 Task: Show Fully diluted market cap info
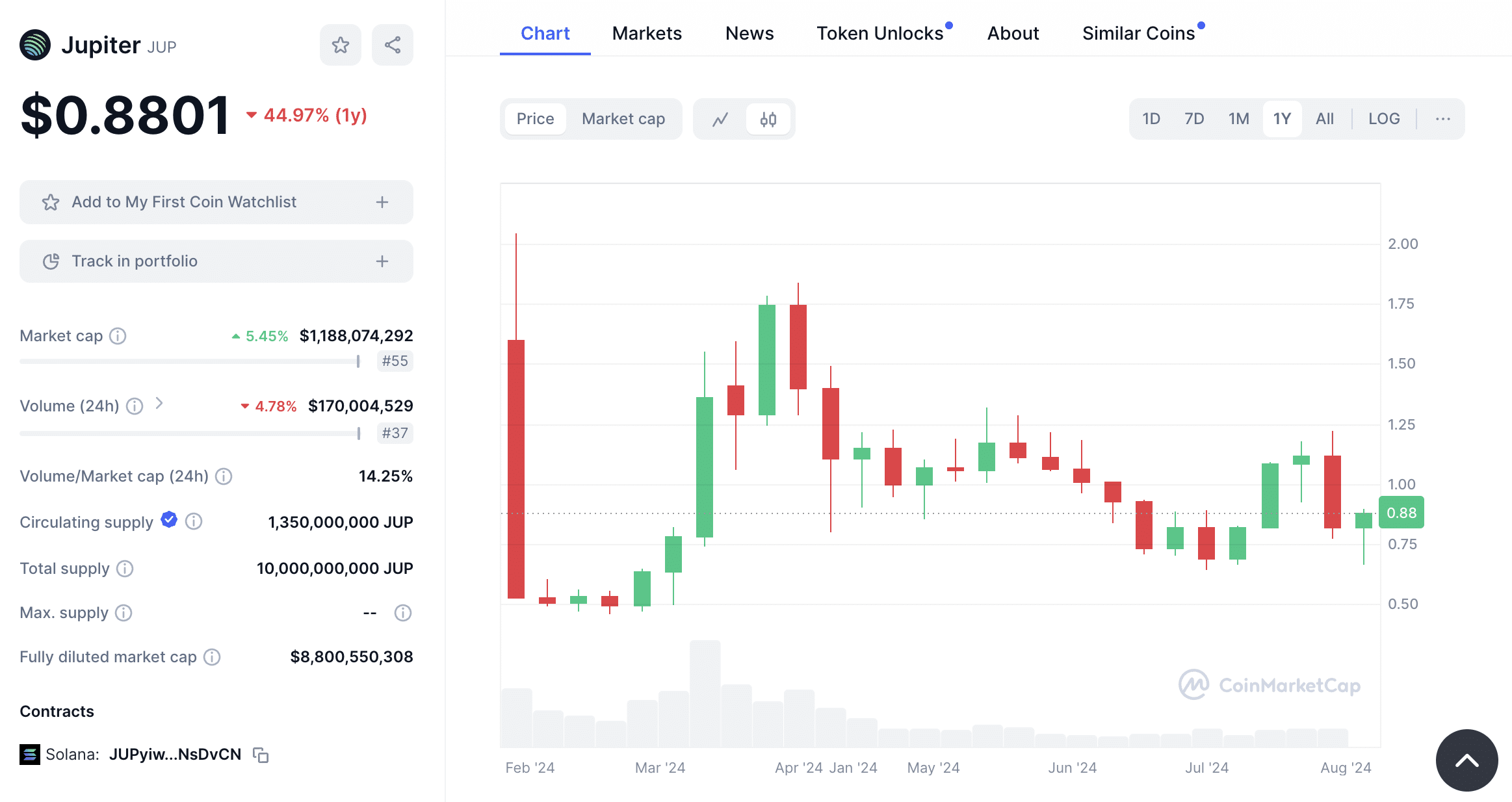pyautogui.click(x=212, y=657)
